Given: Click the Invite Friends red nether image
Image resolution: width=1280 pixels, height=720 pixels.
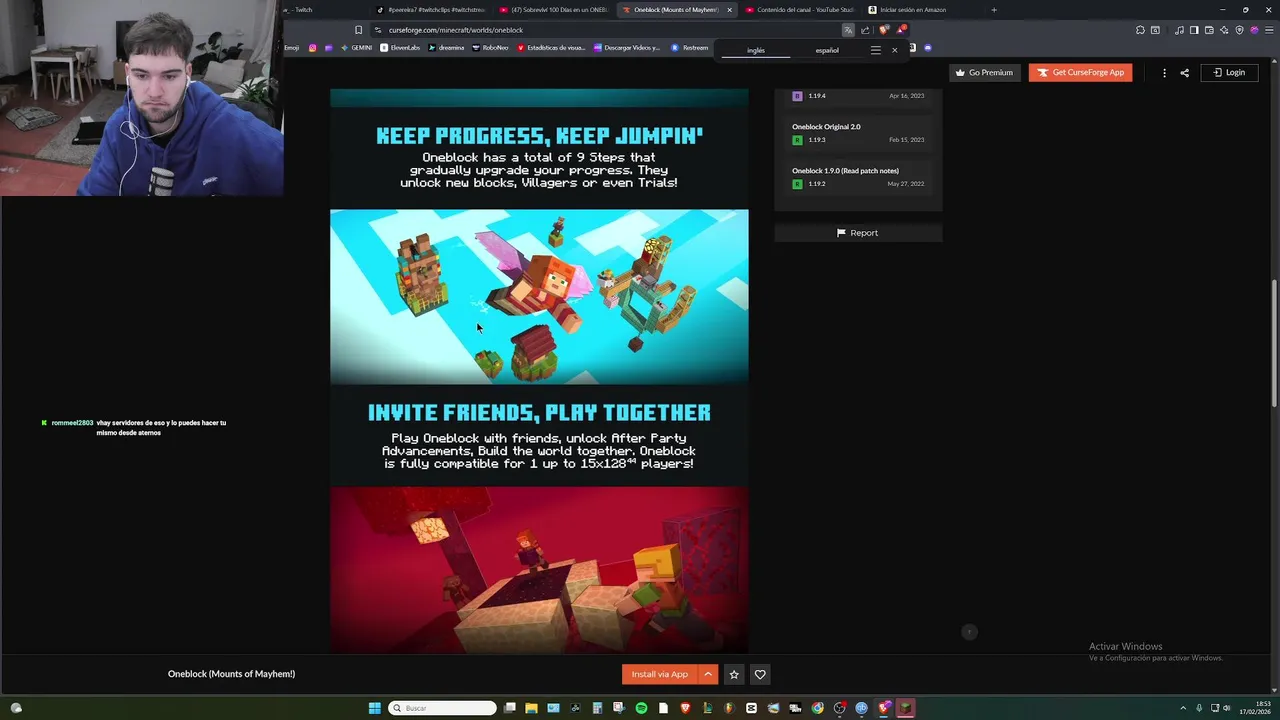Looking at the screenshot, I should point(539,570).
